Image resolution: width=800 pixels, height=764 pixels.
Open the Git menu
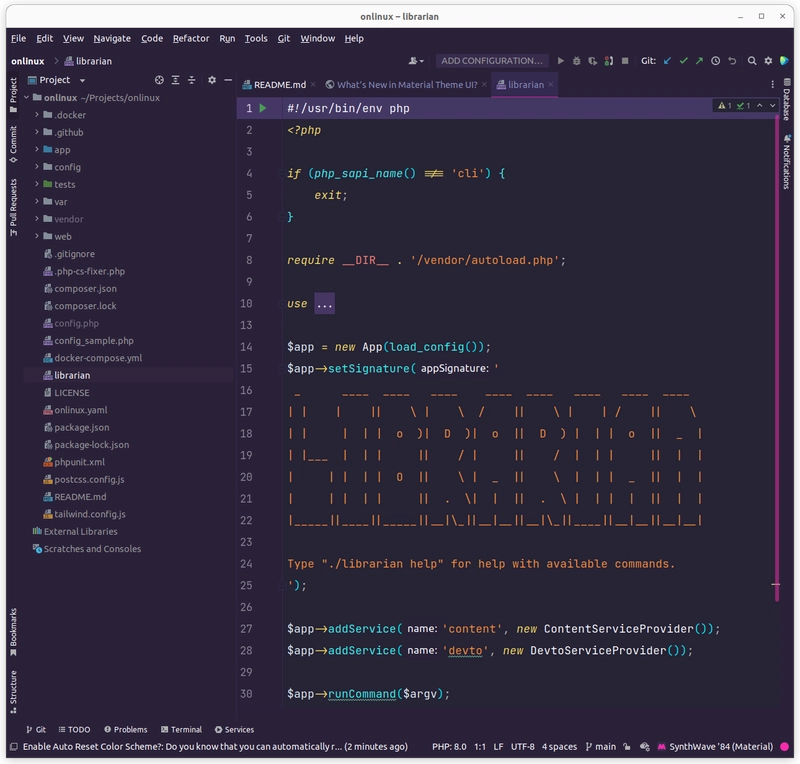[284, 38]
